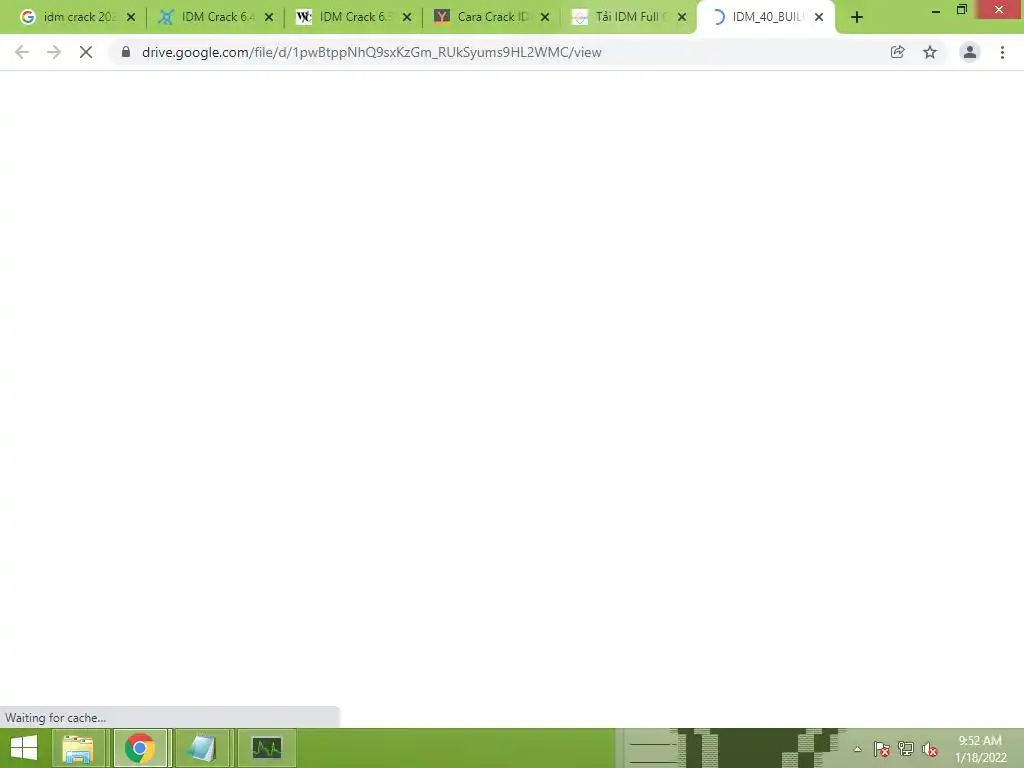The image size is (1024, 768).
Task: Open the muted volume tray icon
Action: [x=929, y=749]
